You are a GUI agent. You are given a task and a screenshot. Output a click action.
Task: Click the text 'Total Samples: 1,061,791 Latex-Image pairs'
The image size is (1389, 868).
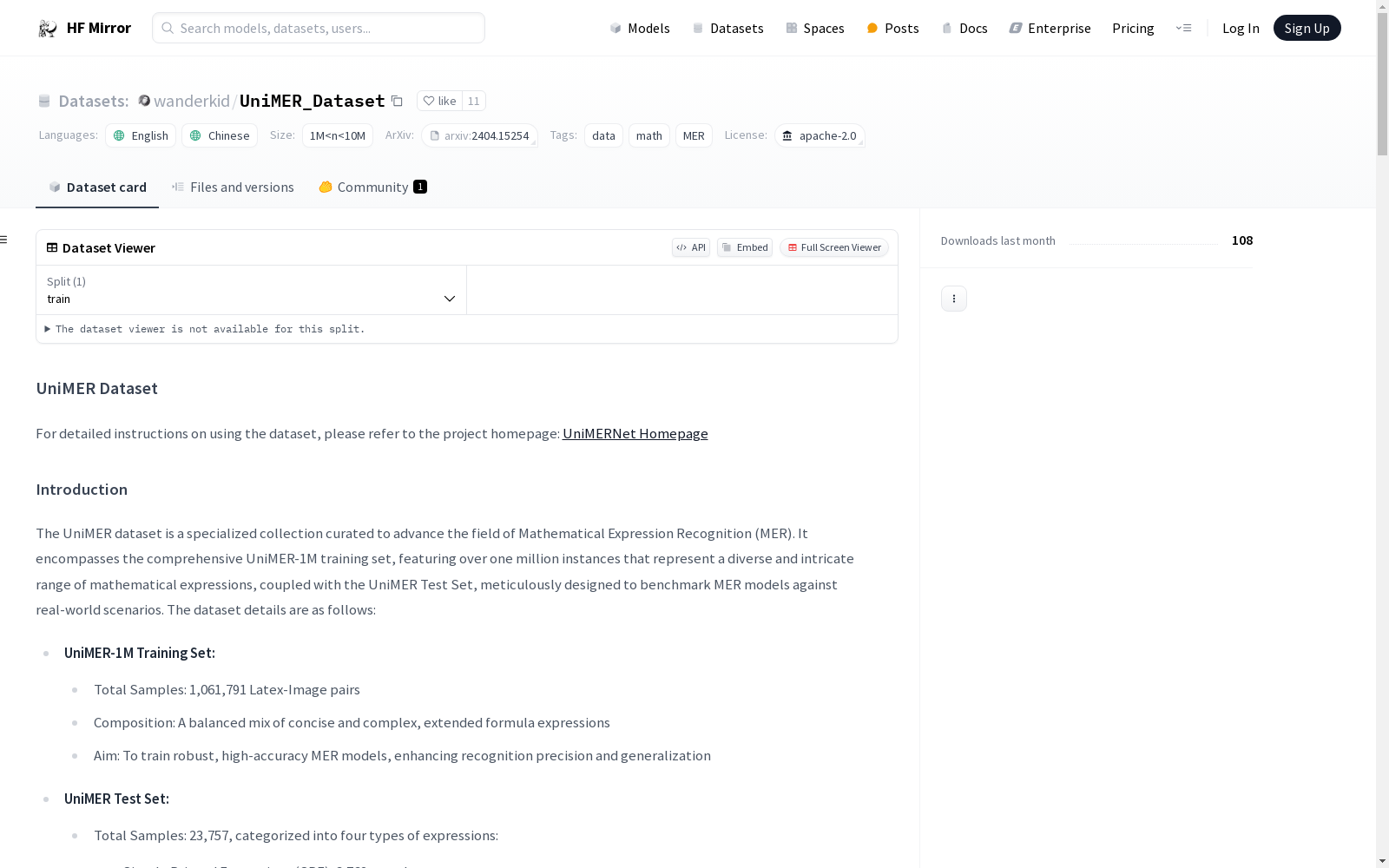point(227,690)
